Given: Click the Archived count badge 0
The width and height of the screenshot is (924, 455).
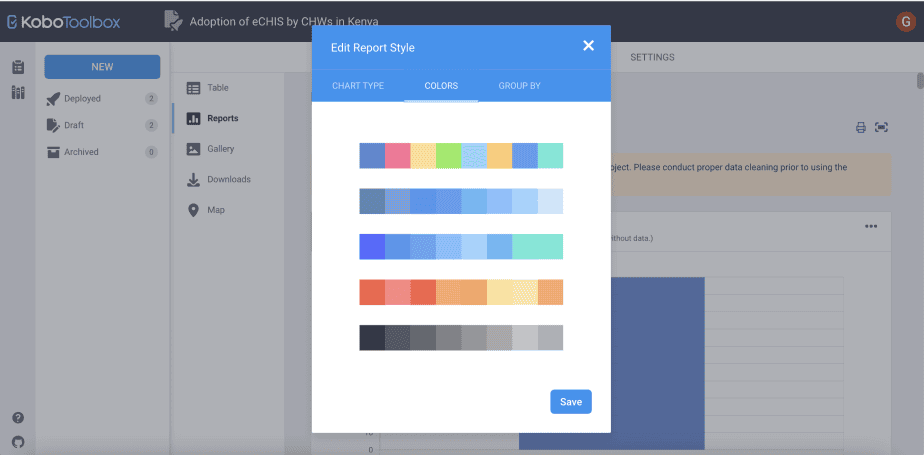Looking at the screenshot, I should pos(151,152).
